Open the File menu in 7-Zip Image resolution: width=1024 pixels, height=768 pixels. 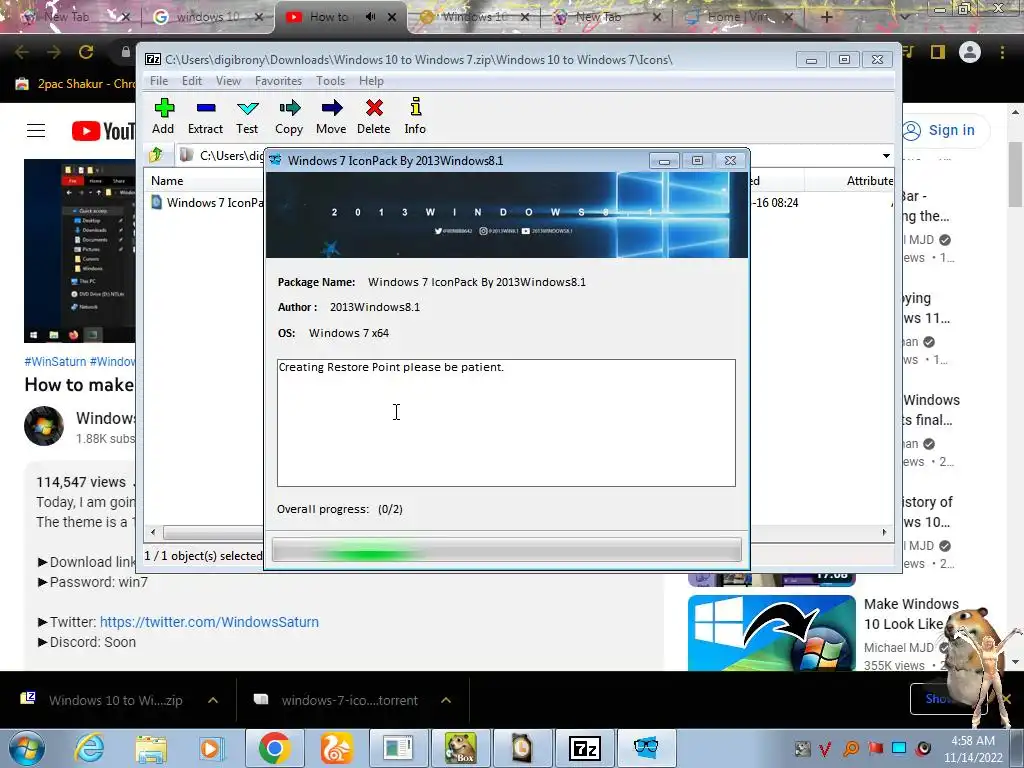tap(159, 81)
